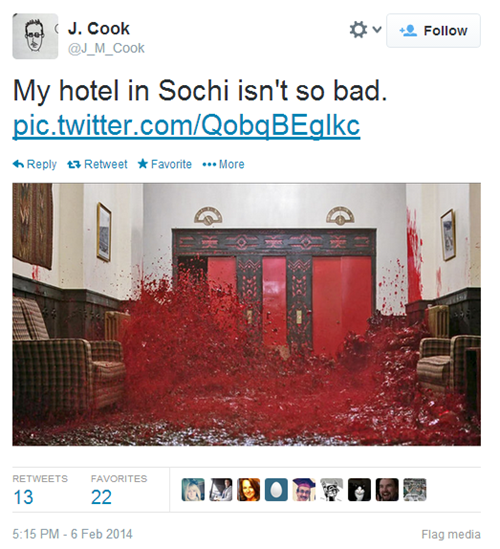
Task: Open the blonde woman's avatar
Action: [193, 489]
